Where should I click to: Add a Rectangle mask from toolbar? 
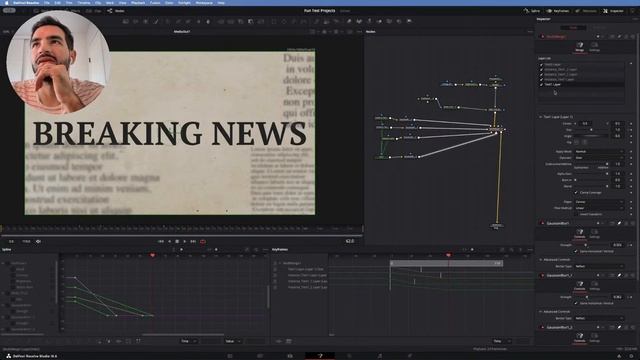pyautogui.click(x=273, y=21)
